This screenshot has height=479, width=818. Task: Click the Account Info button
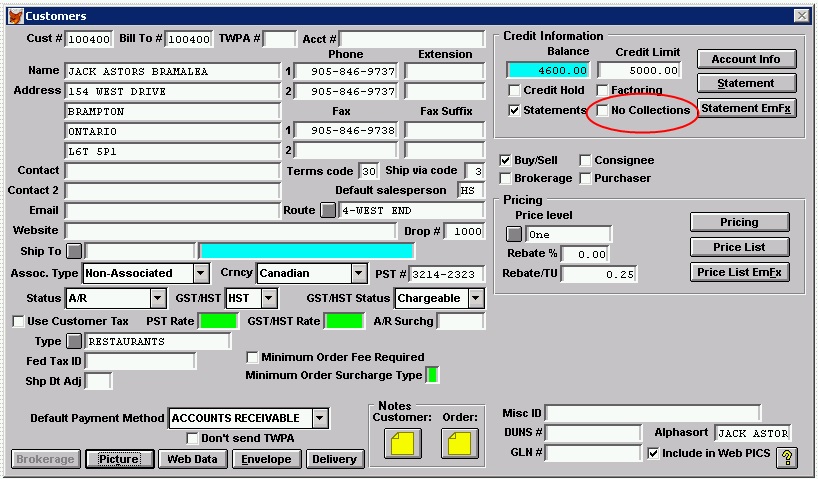tap(746, 59)
